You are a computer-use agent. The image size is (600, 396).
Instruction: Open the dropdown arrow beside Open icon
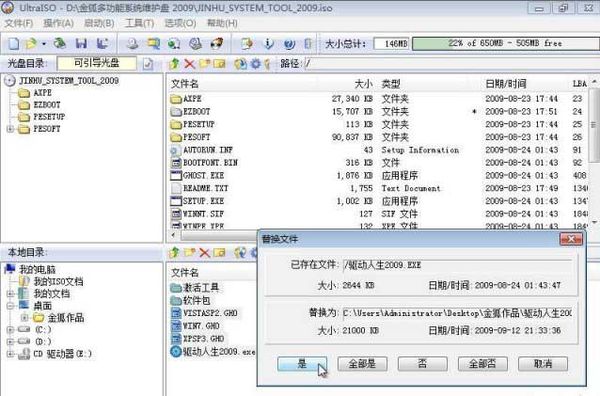[x=44, y=44]
